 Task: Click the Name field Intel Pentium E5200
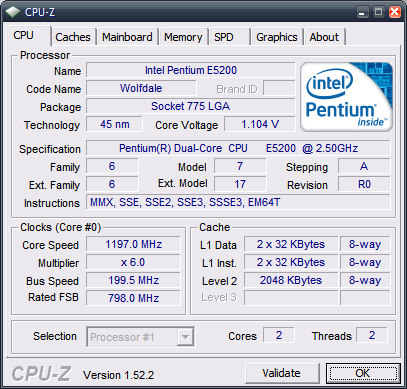point(191,70)
